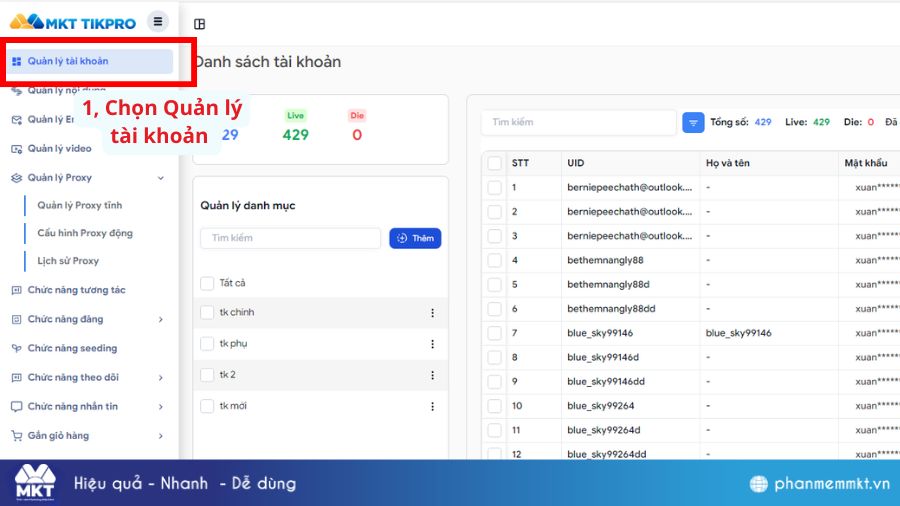The width and height of the screenshot is (900, 506).
Task: Click the blue Thêm button
Action: tap(415, 238)
